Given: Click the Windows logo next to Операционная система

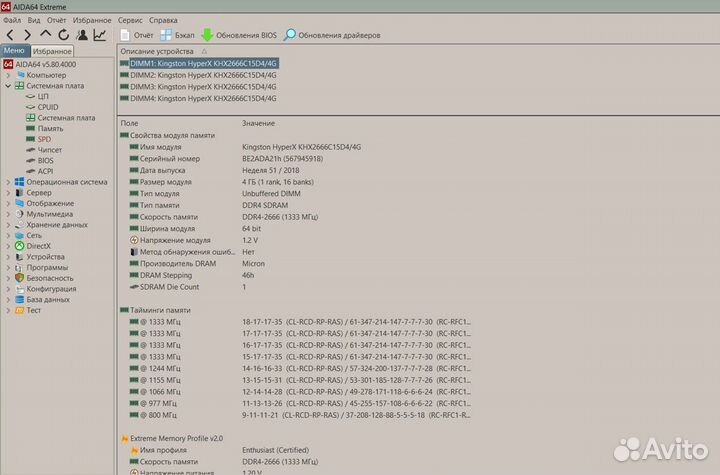Looking at the screenshot, I should point(20,182).
